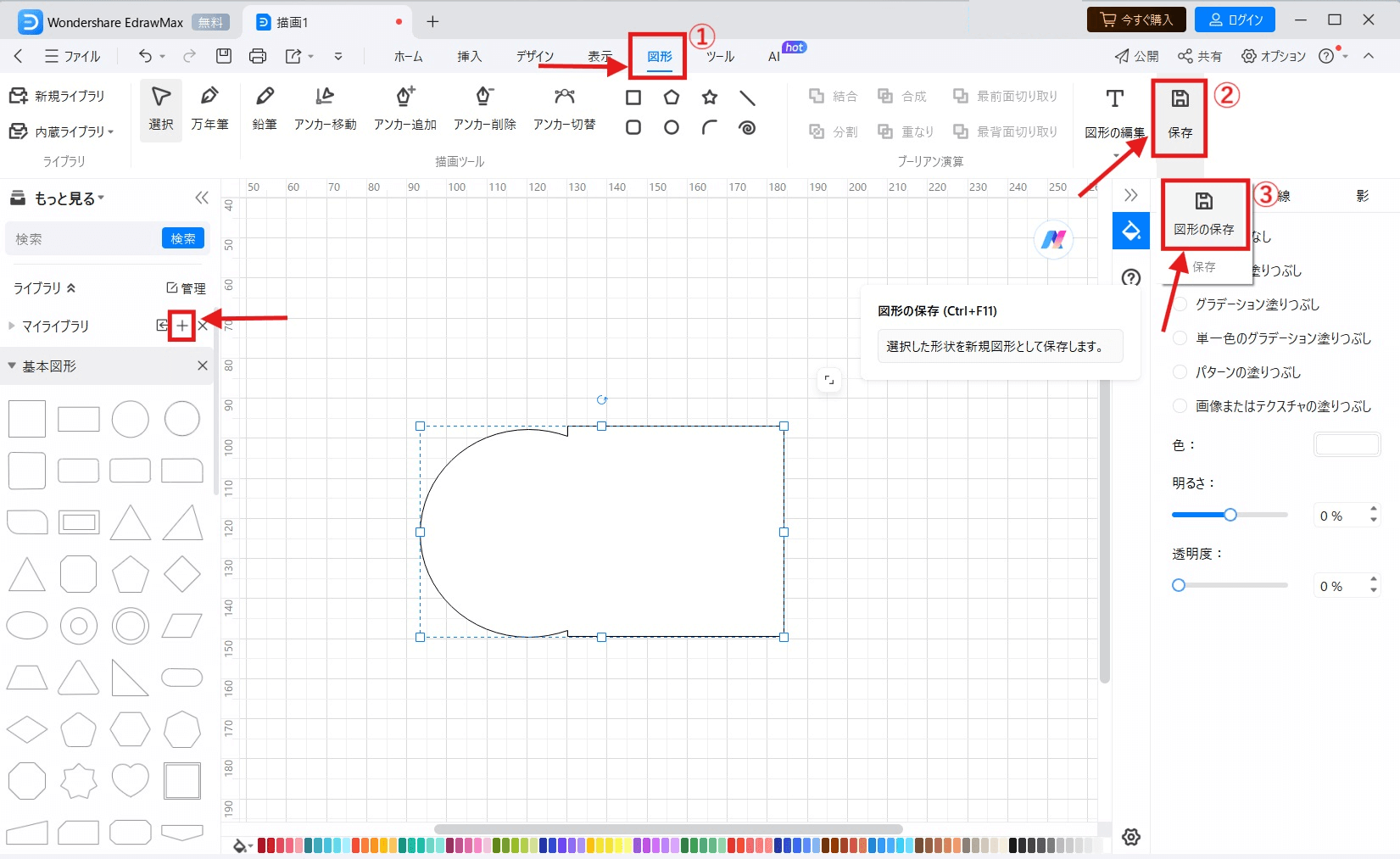Screen dimensions: 1400x859
Task: Pick the star drawing shape tool
Action: pyautogui.click(x=710, y=98)
